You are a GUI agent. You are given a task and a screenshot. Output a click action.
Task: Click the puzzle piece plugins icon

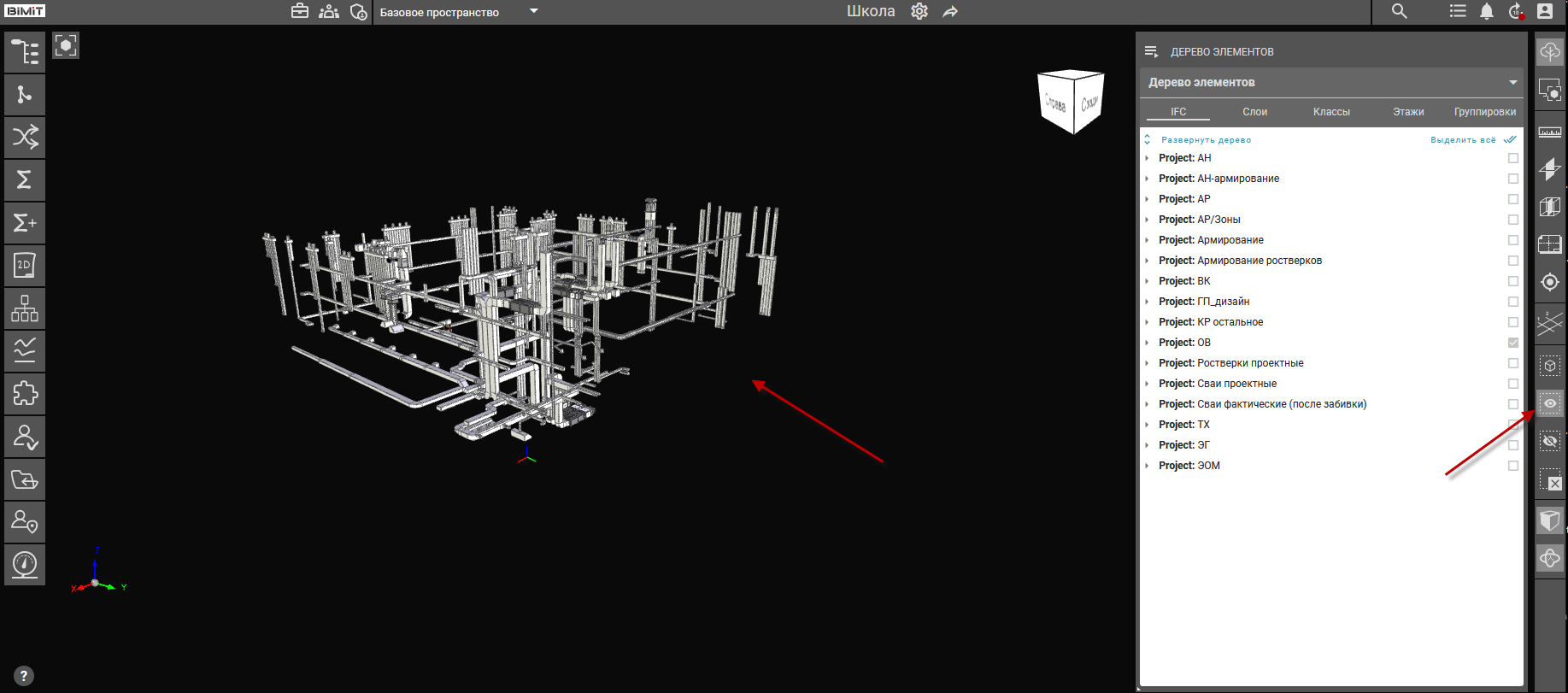pyautogui.click(x=25, y=394)
